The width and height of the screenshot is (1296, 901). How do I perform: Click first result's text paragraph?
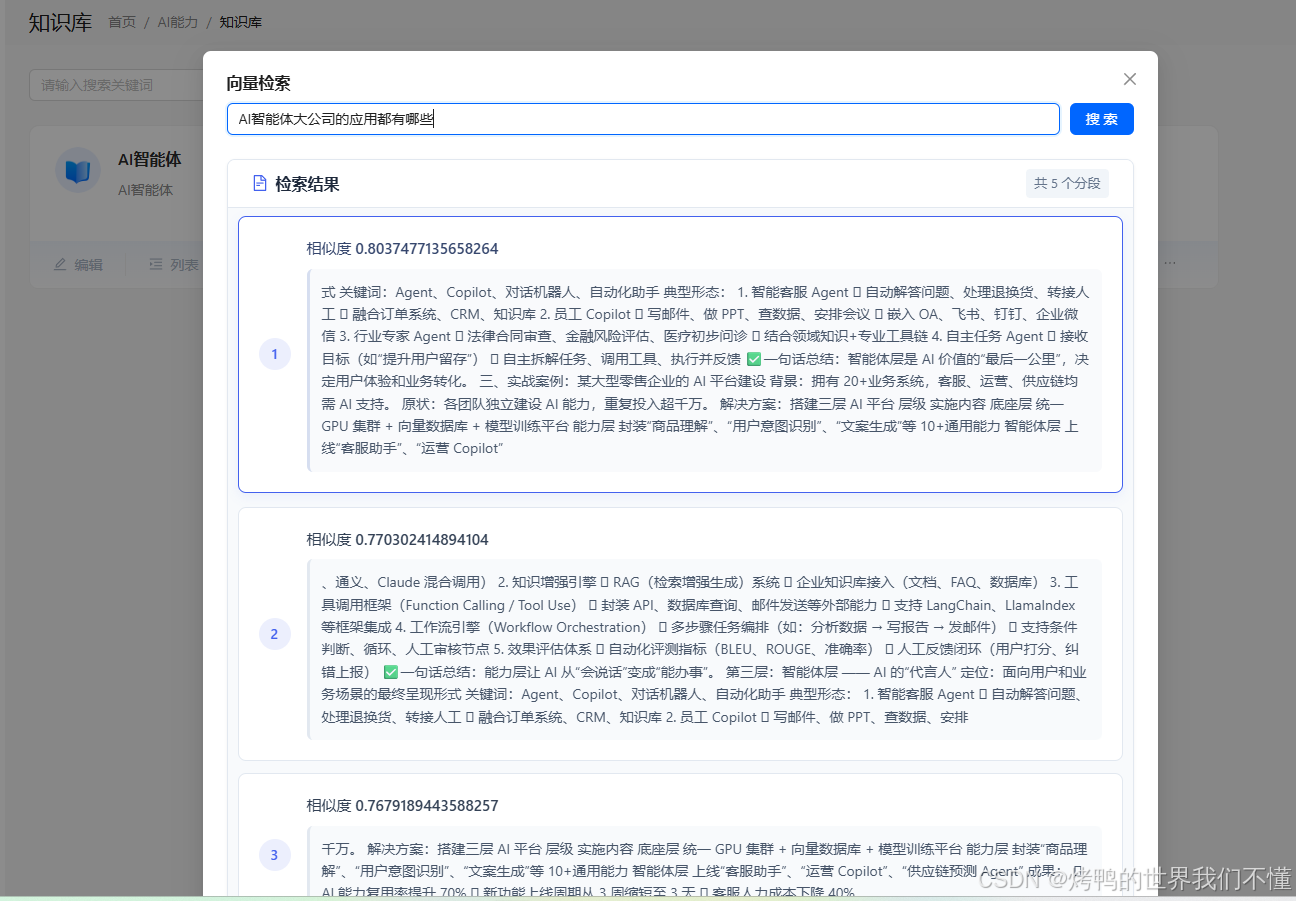705,370
